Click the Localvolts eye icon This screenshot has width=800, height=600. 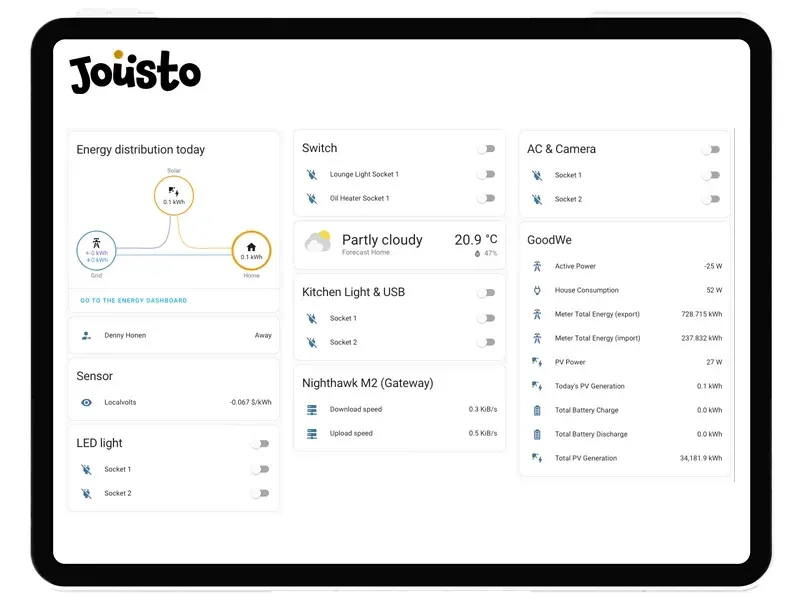point(86,403)
